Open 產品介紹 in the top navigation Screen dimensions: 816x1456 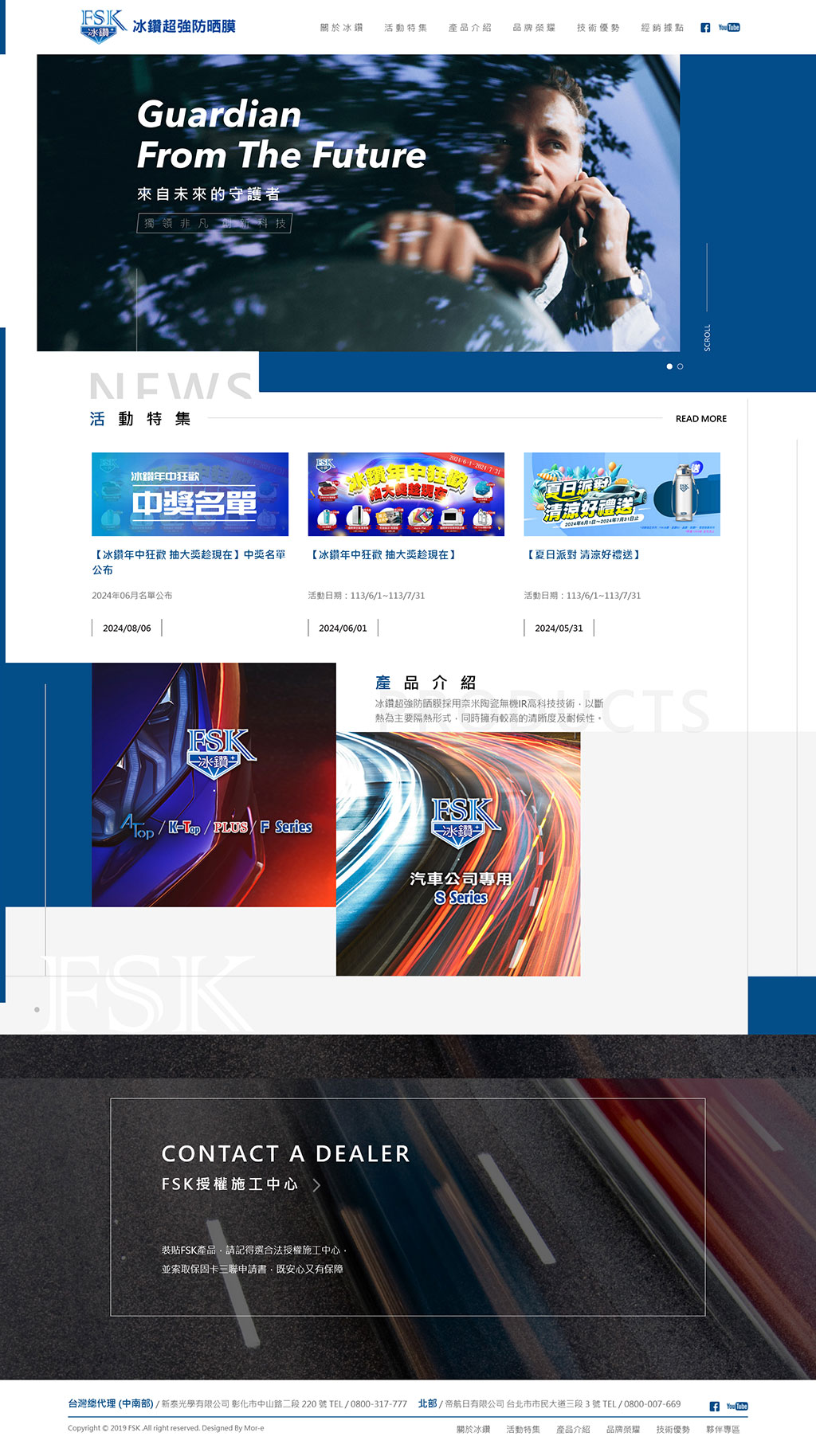point(469,28)
